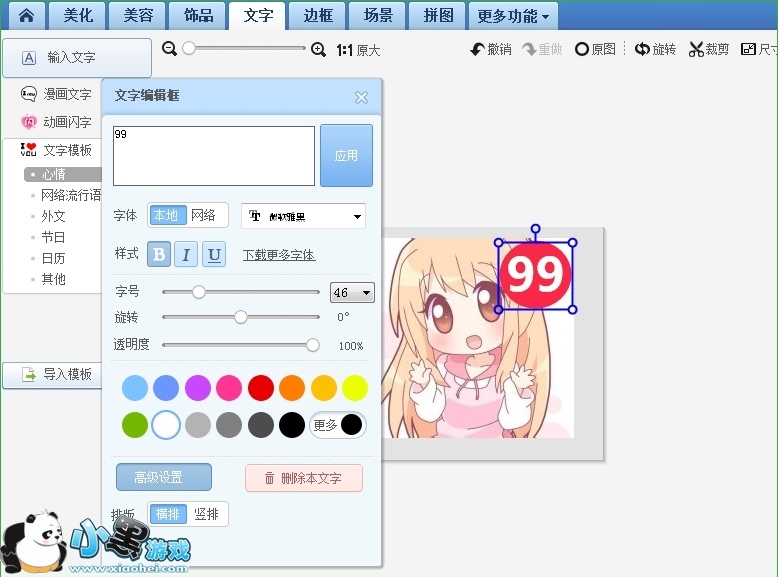778x577 pixels.
Task: Click the 输入文字 button
Action: (77, 58)
